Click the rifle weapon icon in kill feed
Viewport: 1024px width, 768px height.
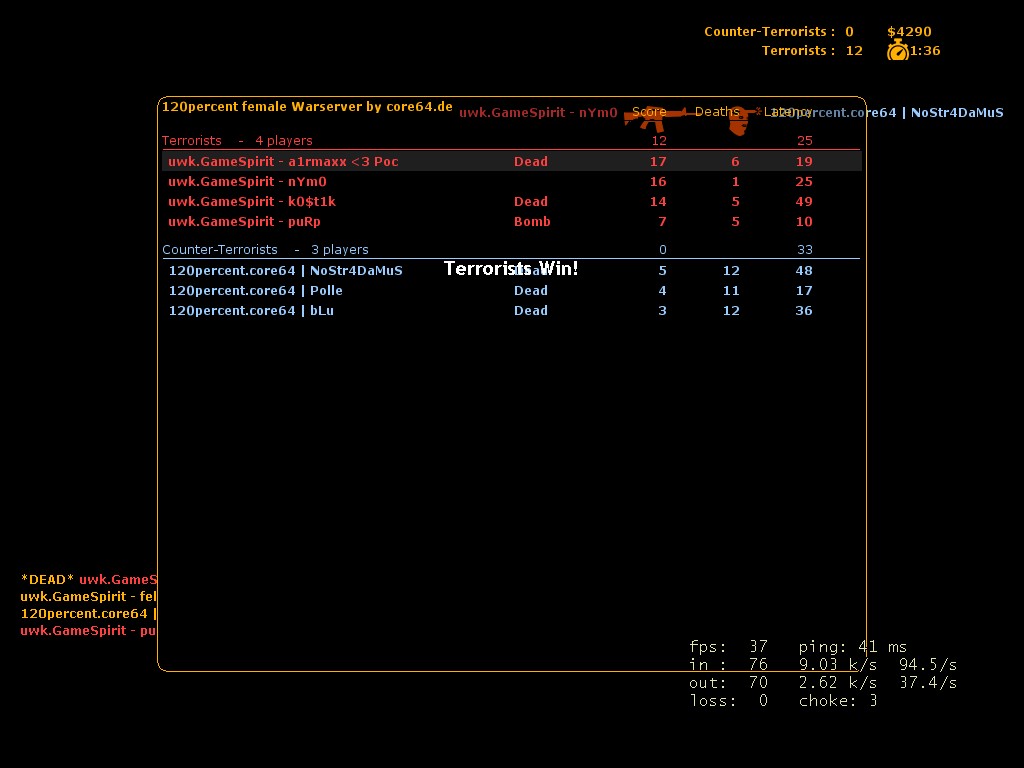pos(655,116)
